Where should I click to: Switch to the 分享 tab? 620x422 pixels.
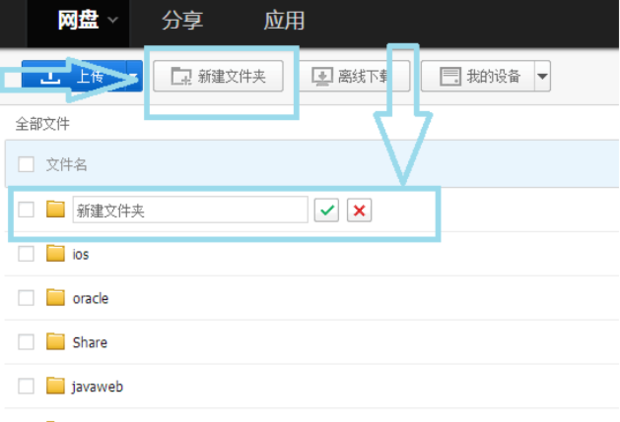click(182, 21)
